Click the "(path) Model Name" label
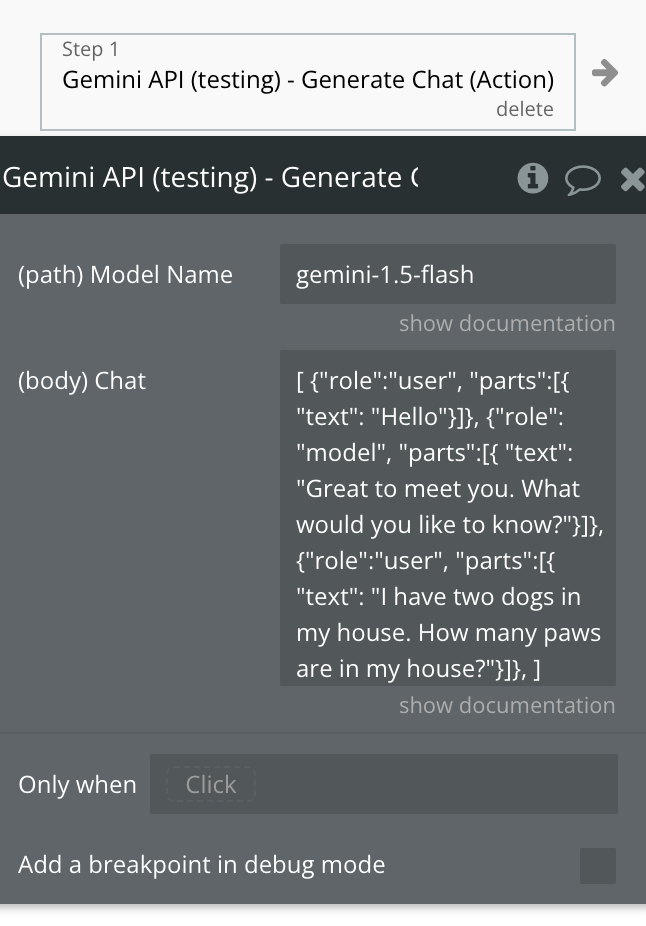The image size is (646, 926). pyautogui.click(x=125, y=275)
